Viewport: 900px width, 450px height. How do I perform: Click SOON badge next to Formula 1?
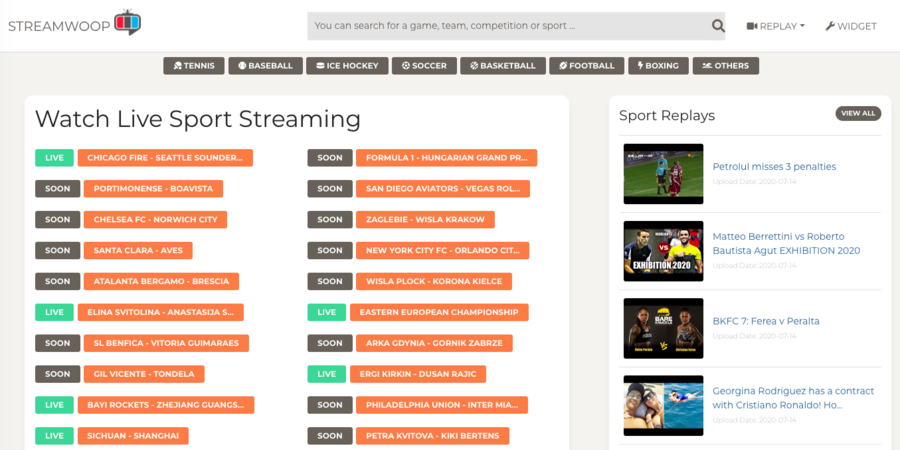tap(330, 158)
